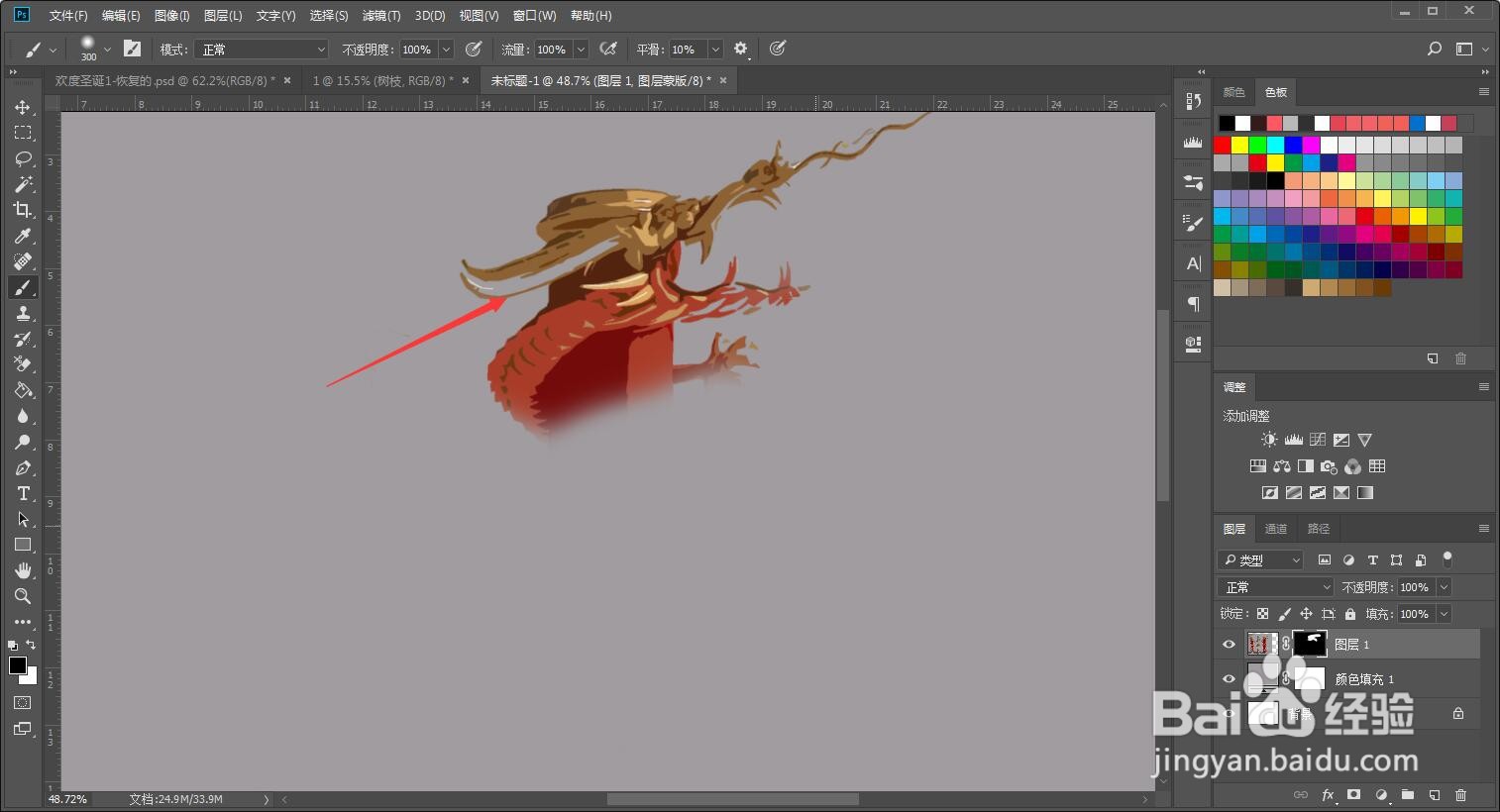
Task: Open the search icon in options bar
Action: (x=1434, y=49)
